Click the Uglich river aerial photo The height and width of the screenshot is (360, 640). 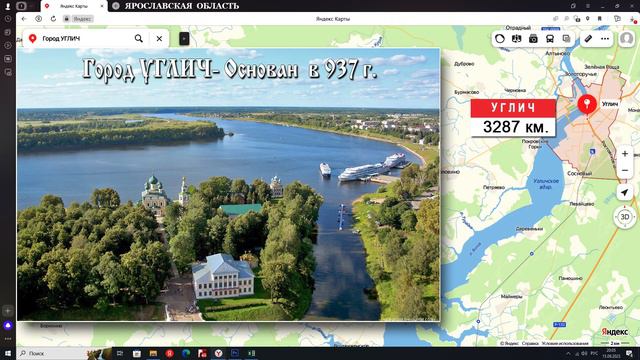tap(228, 184)
